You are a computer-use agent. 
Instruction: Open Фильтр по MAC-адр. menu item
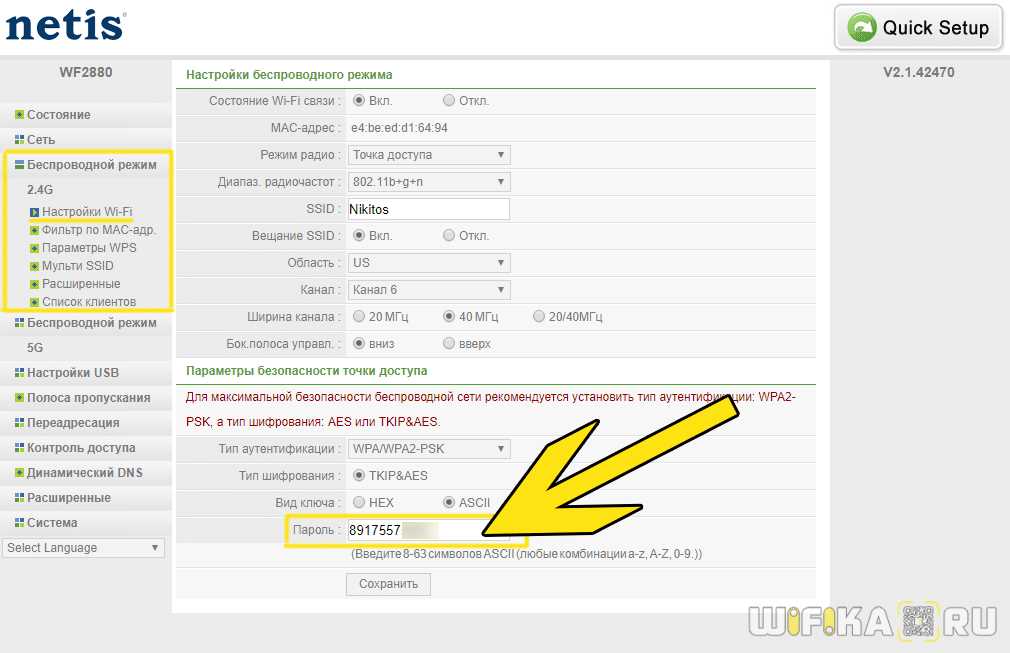point(99,230)
